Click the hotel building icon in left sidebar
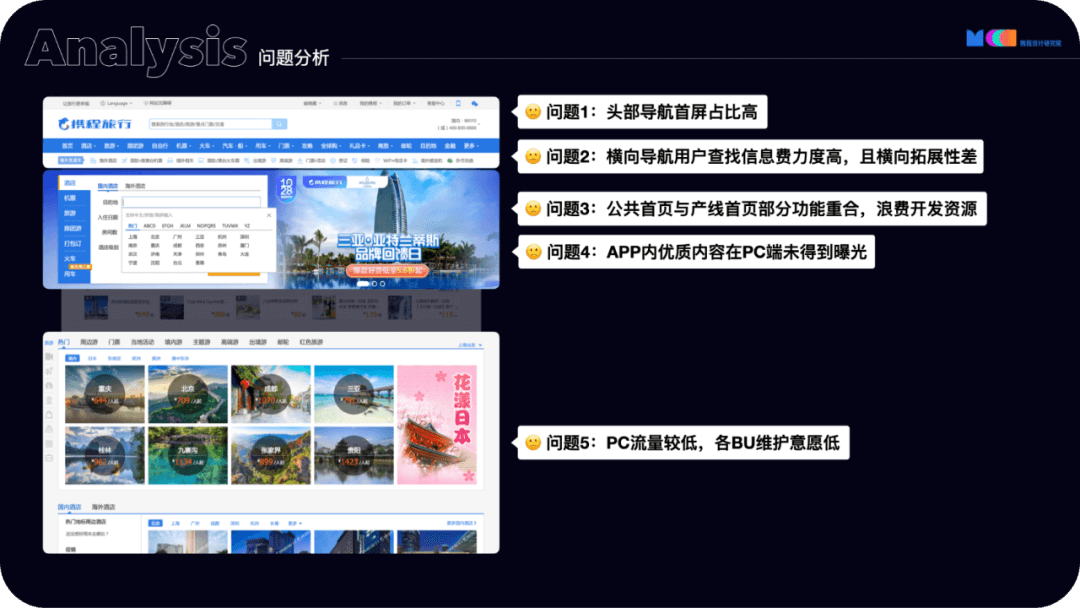Image resolution: width=1080 pixels, height=608 pixels. pyautogui.click(x=49, y=357)
